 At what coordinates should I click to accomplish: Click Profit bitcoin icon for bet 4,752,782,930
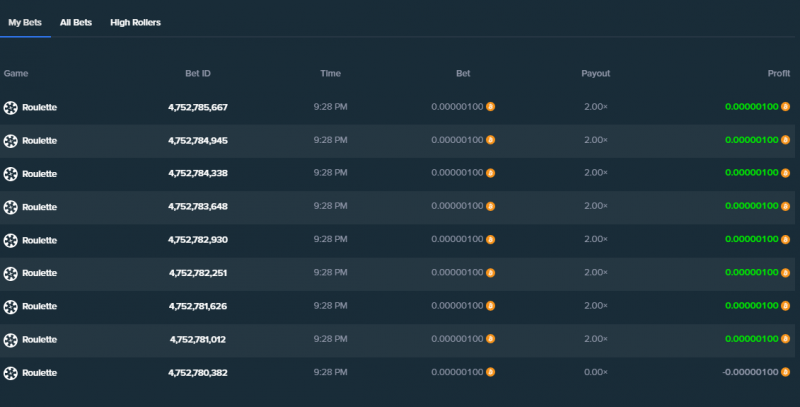786,239
